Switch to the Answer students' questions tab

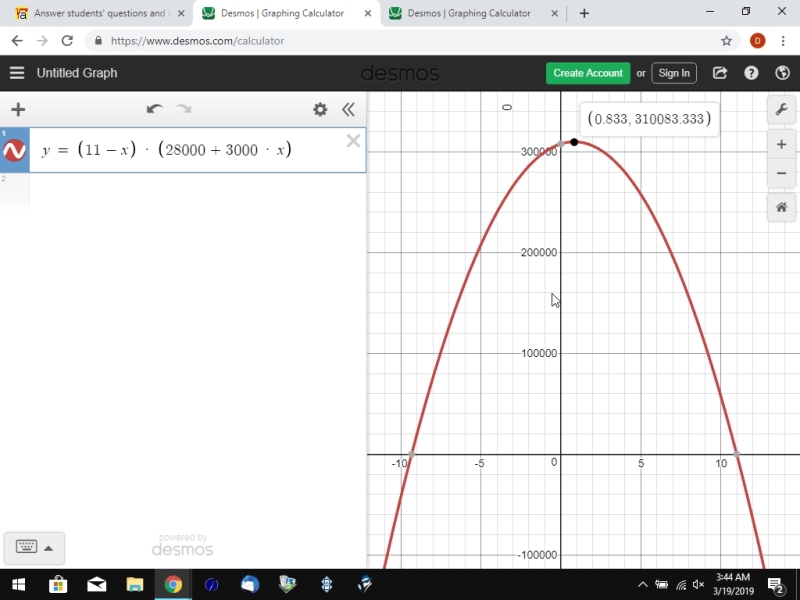point(99,13)
